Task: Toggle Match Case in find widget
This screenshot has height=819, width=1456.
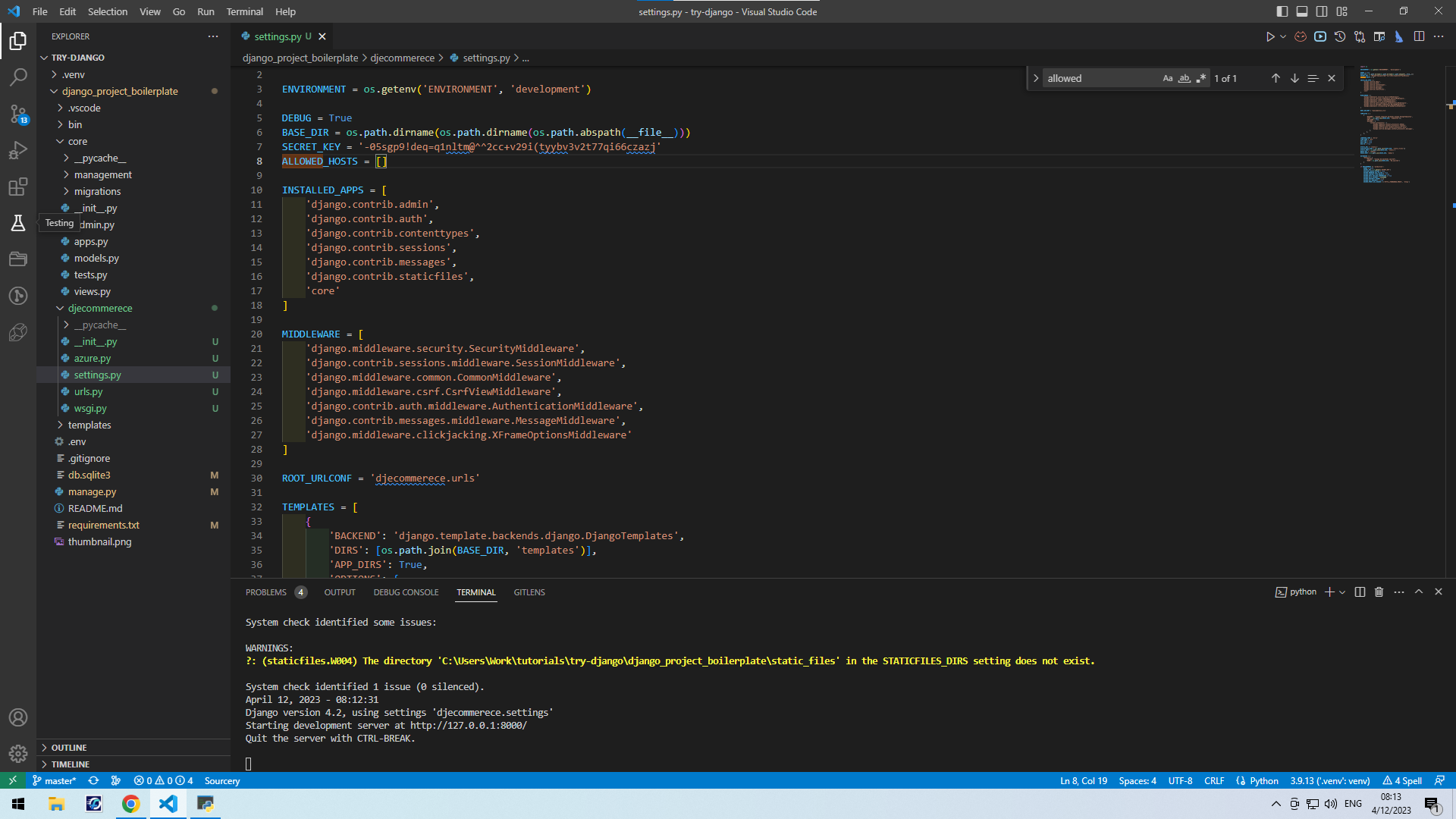Action: coord(1168,78)
